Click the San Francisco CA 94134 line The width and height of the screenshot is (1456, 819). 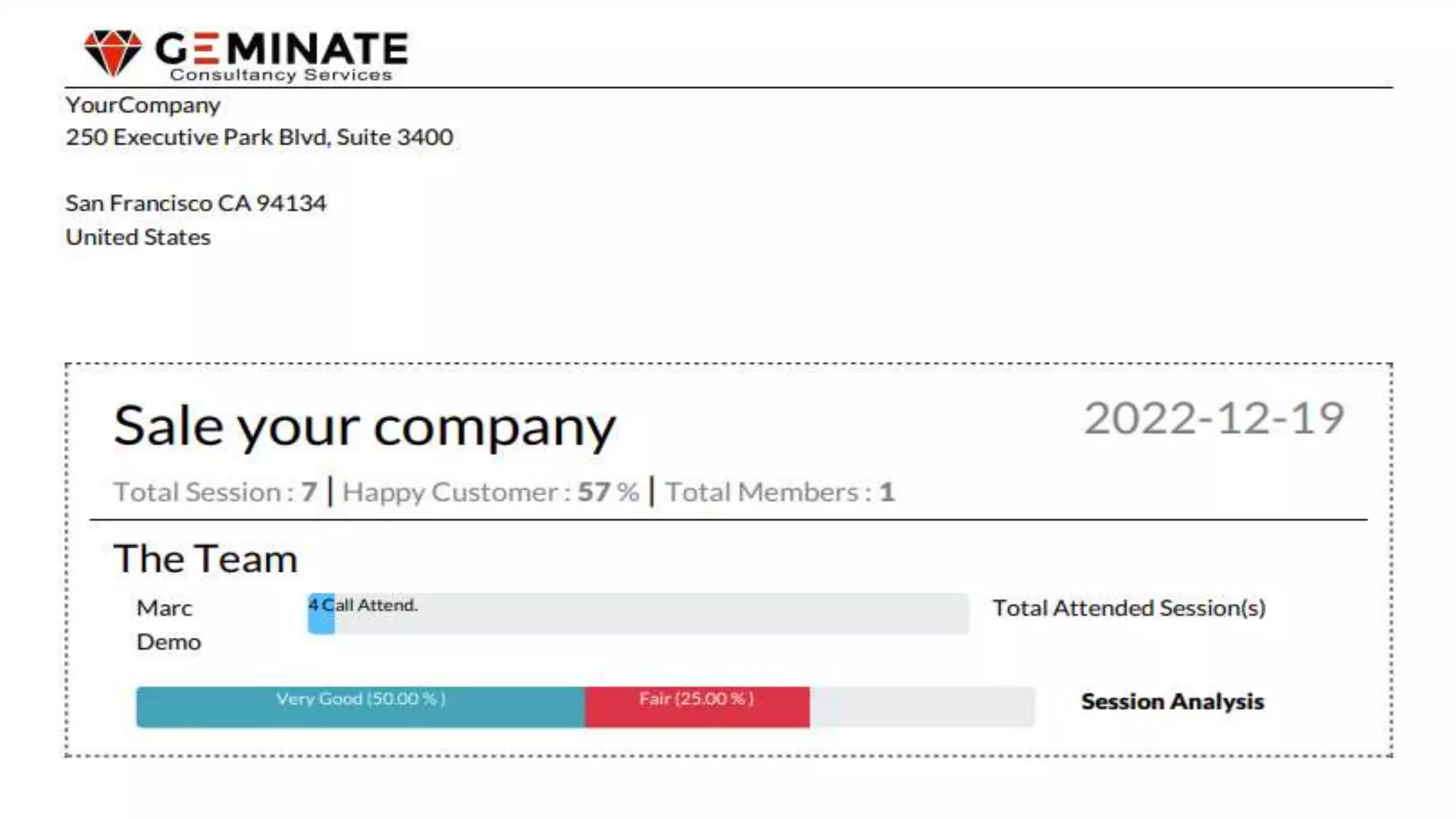click(x=196, y=203)
